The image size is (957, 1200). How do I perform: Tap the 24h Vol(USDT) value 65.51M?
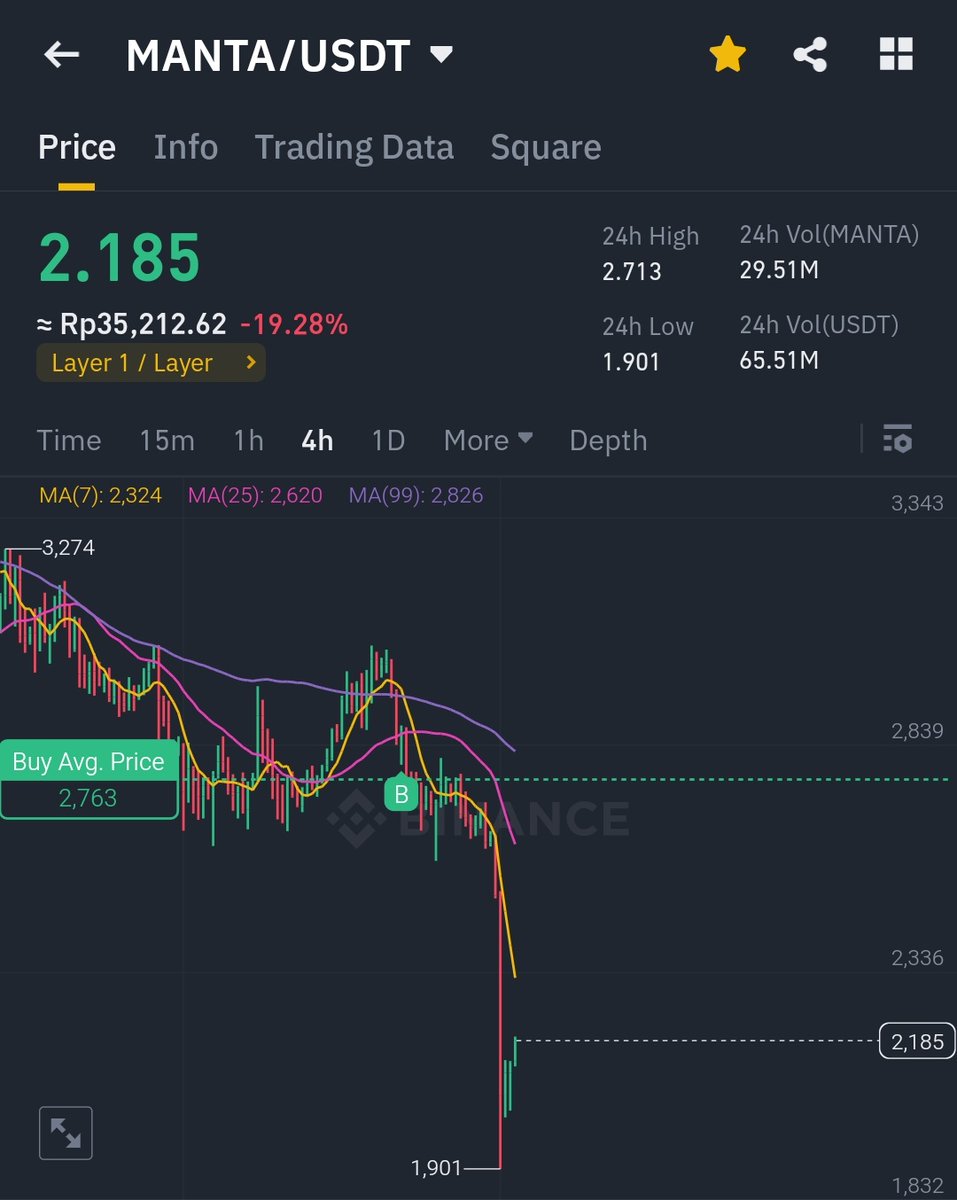779,359
